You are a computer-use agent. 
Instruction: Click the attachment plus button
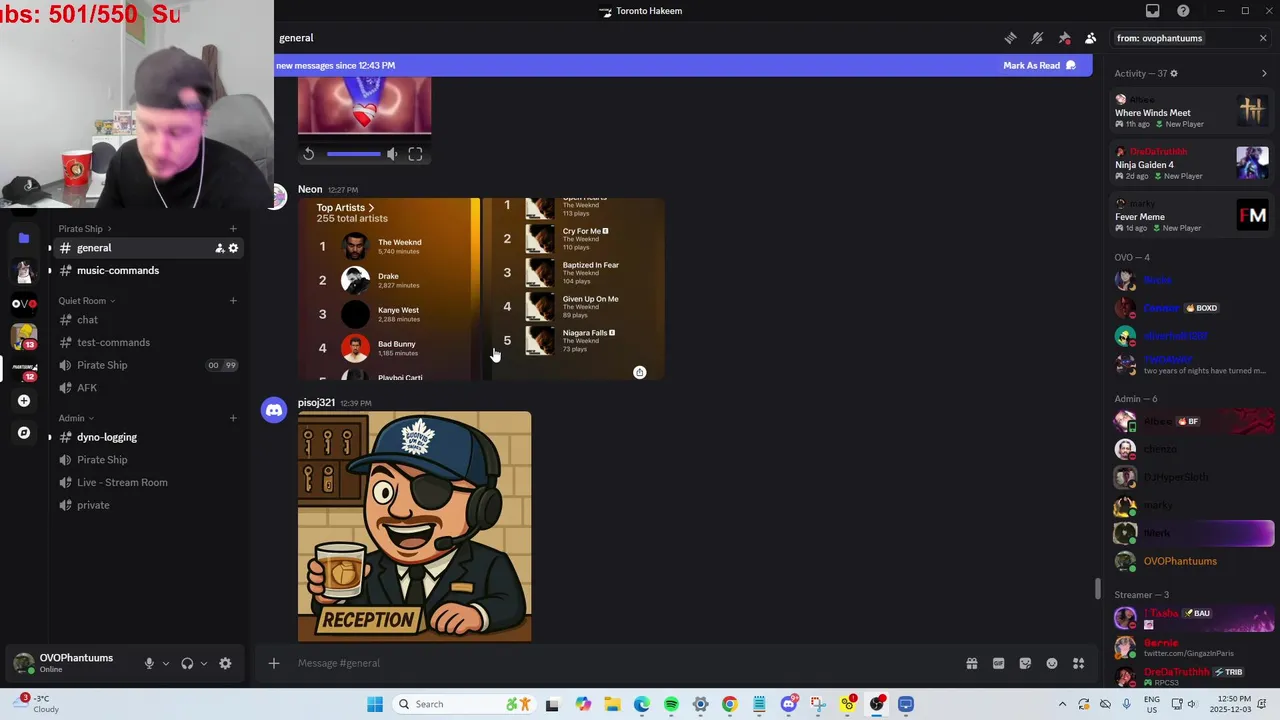(x=273, y=663)
